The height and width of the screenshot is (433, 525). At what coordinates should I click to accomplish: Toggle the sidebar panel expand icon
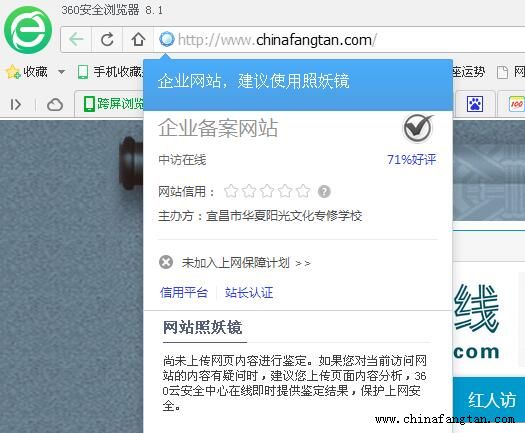[x=15, y=104]
